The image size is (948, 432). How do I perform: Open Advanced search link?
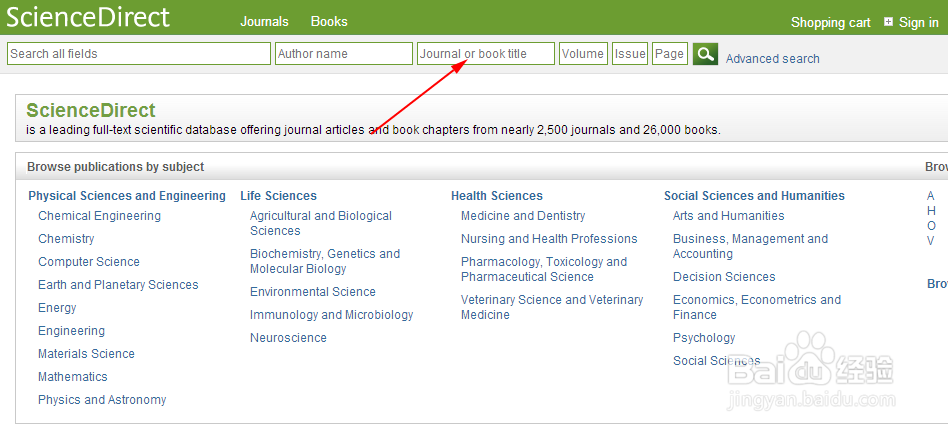coord(772,59)
